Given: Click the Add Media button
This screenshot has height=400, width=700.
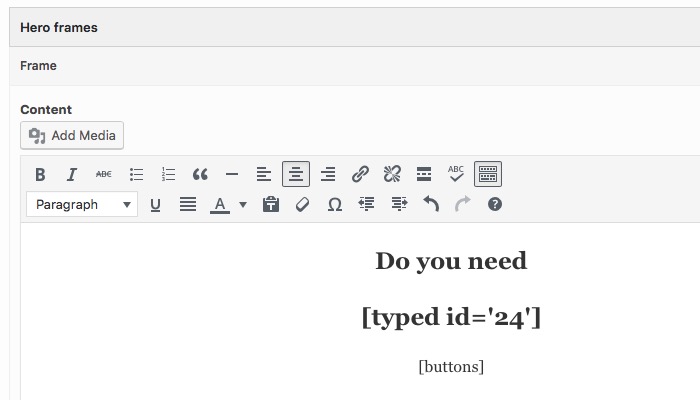Looking at the screenshot, I should click(x=72, y=135).
